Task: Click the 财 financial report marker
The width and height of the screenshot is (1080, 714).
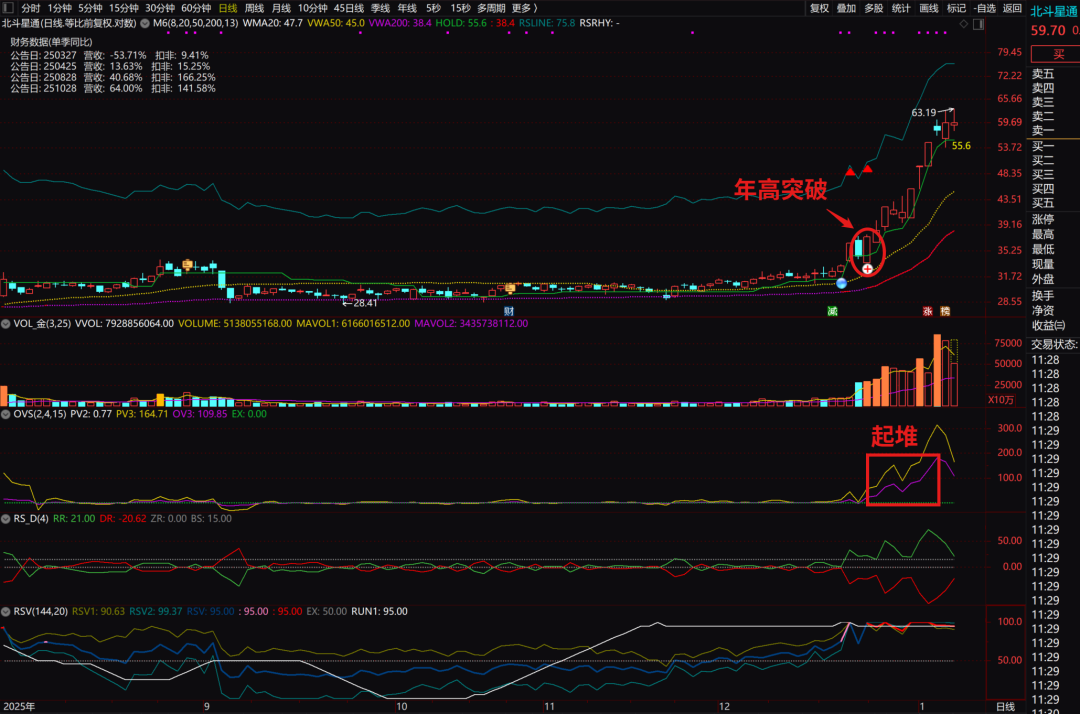Action: (x=508, y=311)
